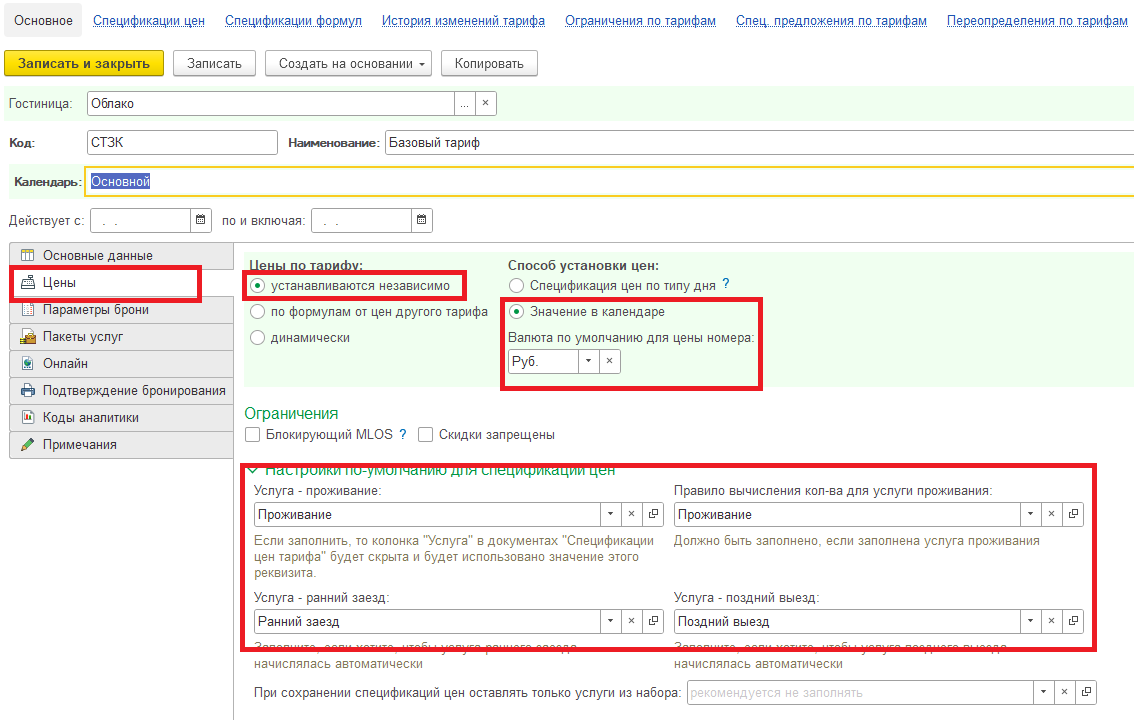1134x720 pixels.
Task: Select 'Спецификация цен по типу дня' option
Action: pos(516,286)
